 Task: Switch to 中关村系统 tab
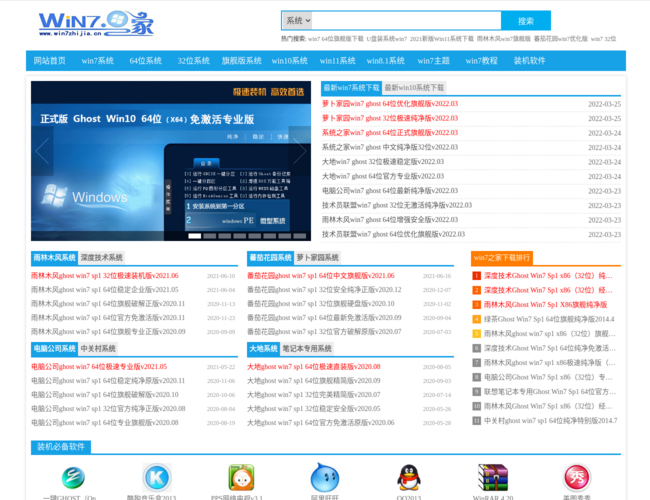coord(98,349)
